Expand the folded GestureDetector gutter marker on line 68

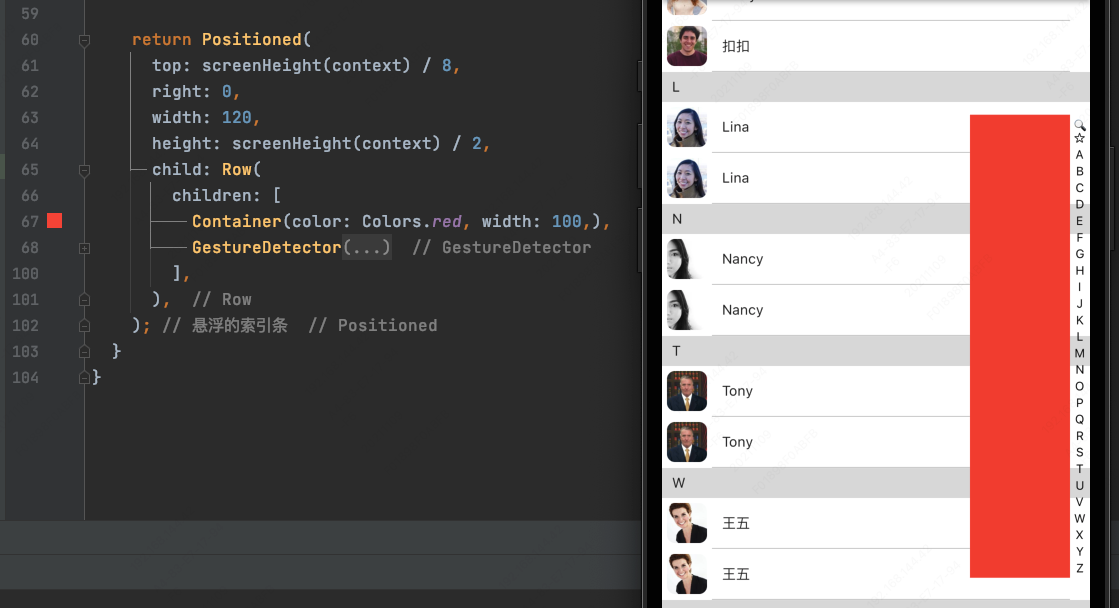(84, 247)
